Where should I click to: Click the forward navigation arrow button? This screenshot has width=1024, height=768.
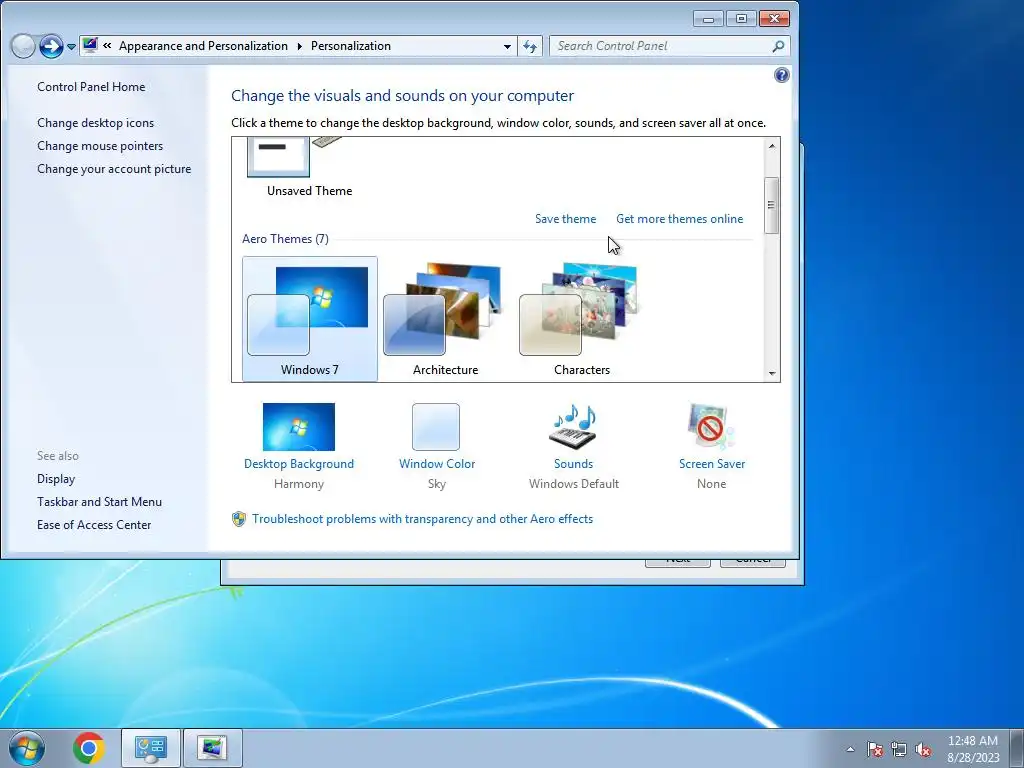click(x=51, y=46)
